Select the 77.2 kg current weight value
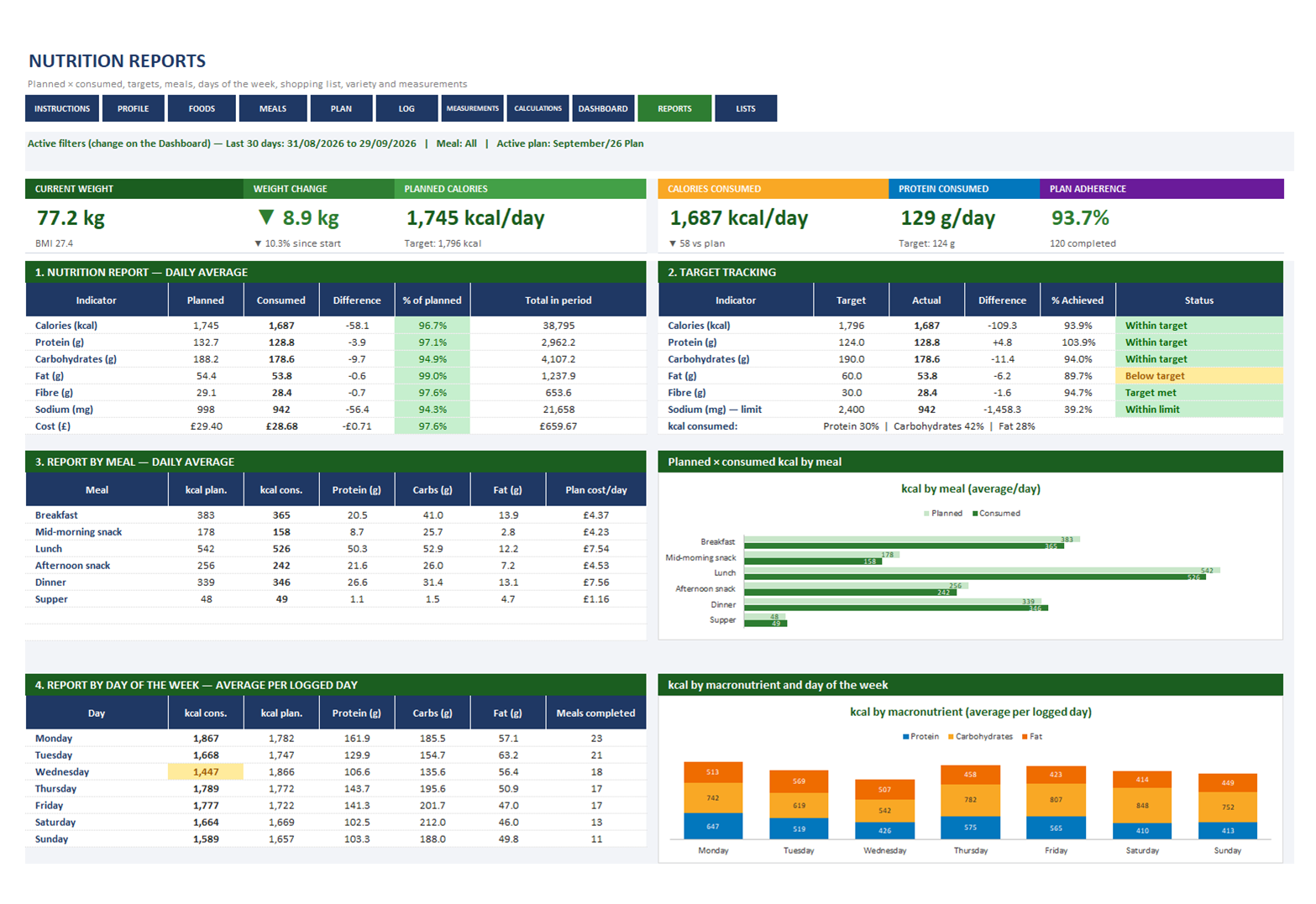The image size is (1316, 904). click(71, 218)
